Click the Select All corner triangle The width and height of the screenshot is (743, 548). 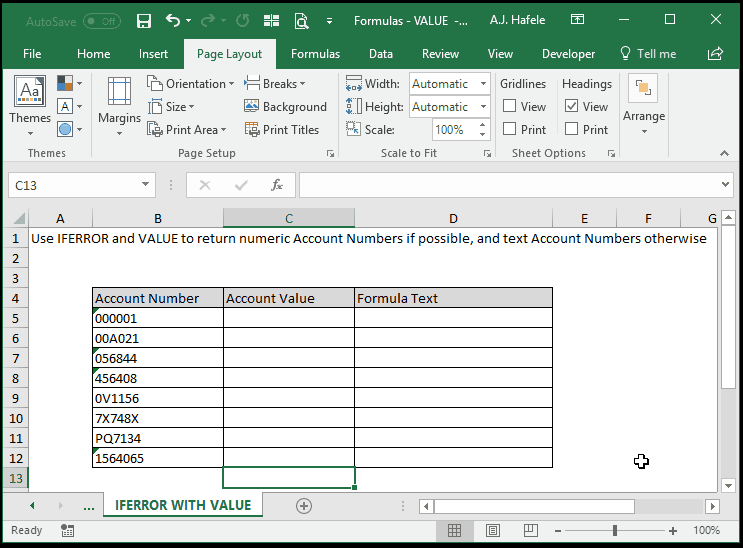coord(18,218)
